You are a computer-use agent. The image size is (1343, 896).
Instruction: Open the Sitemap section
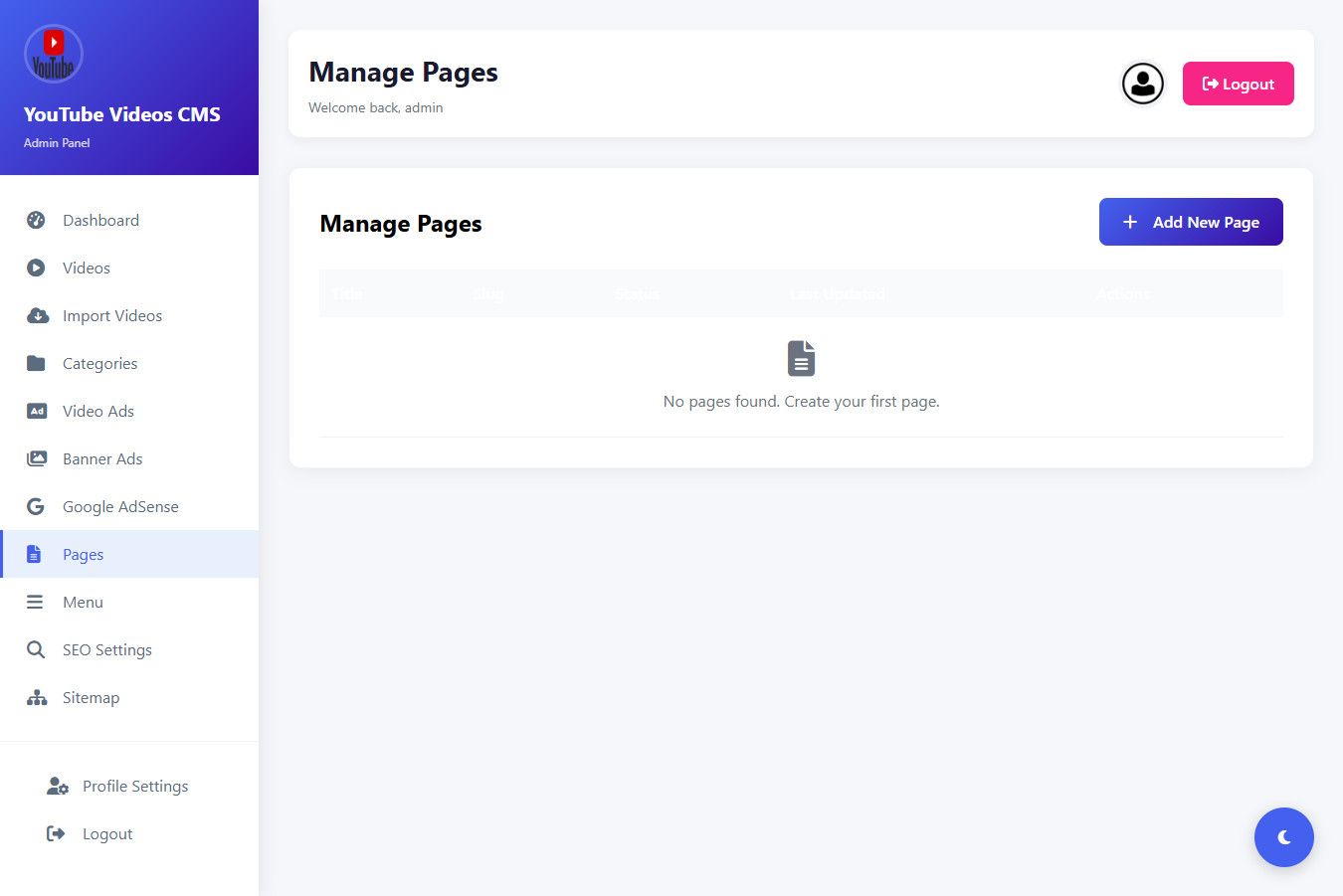(x=129, y=697)
